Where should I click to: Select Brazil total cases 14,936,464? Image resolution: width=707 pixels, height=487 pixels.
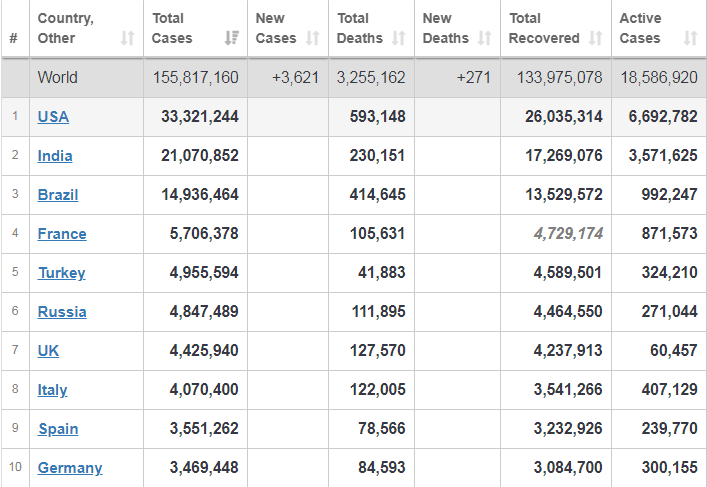coord(200,195)
